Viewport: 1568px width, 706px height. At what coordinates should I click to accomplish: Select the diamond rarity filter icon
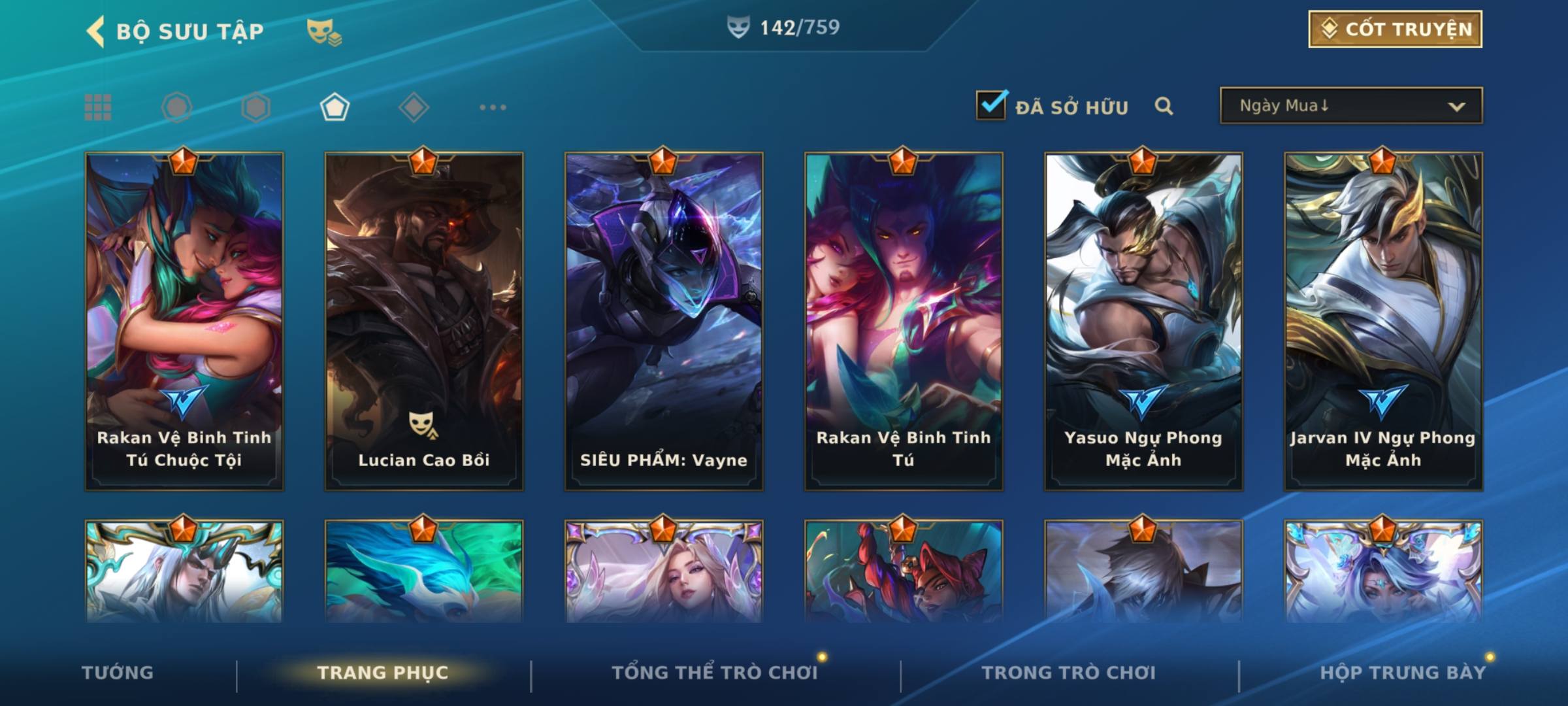point(414,107)
